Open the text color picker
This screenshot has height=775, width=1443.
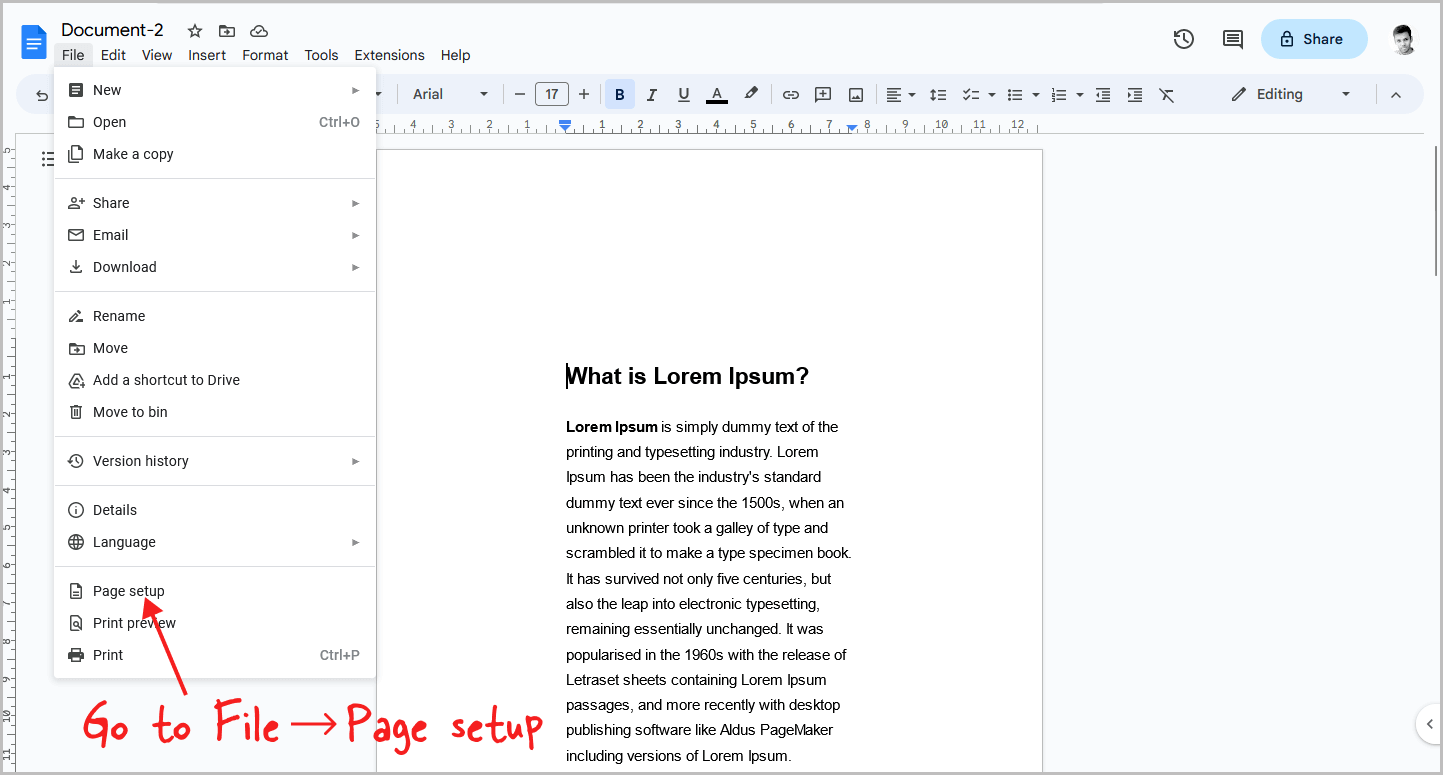(x=716, y=94)
